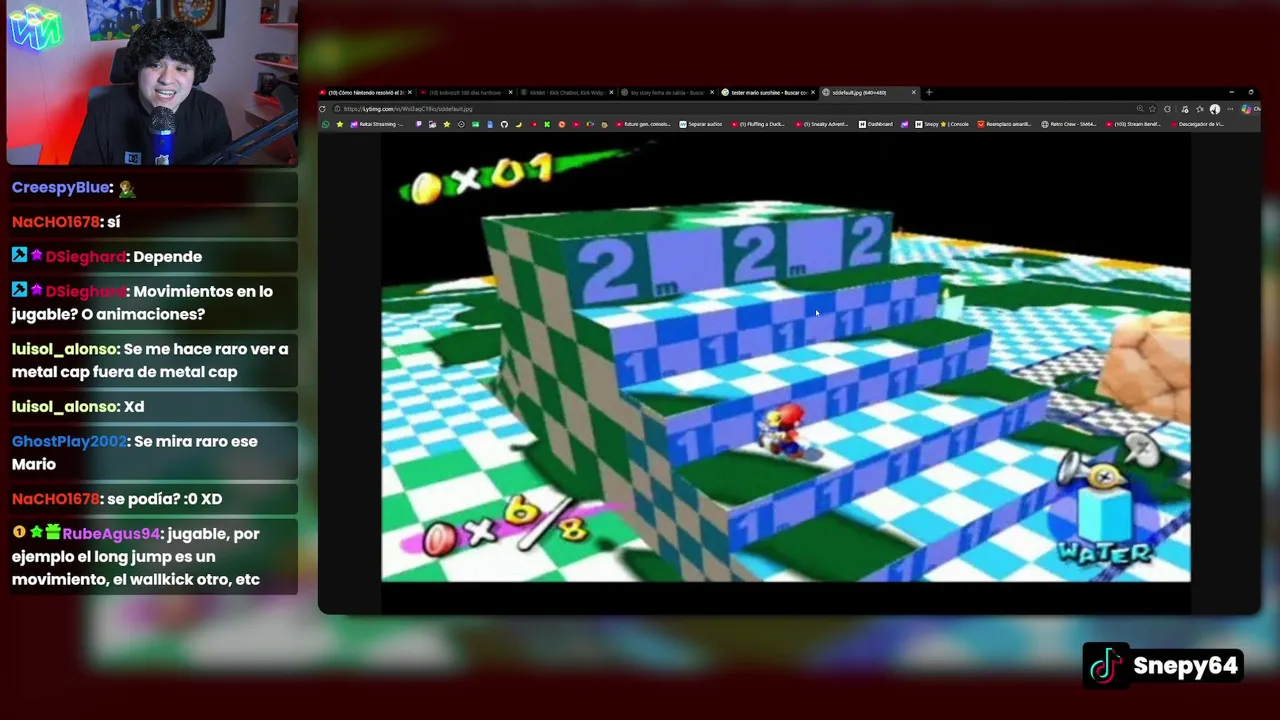Open the 'Fluffing a Duck' bookmark
The height and width of the screenshot is (720, 1280).
point(759,124)
